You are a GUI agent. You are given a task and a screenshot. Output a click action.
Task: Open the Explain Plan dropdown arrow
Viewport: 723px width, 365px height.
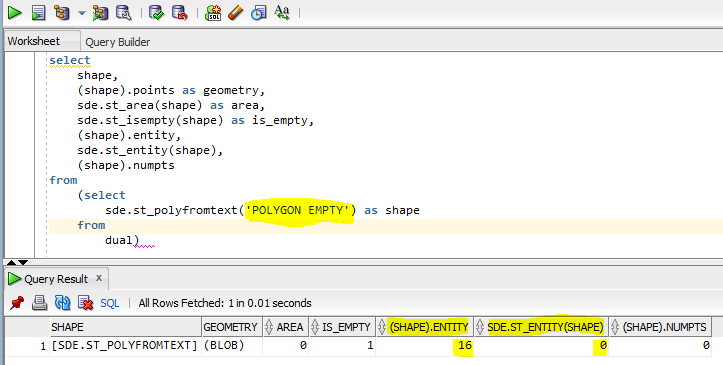coord(82,13)
